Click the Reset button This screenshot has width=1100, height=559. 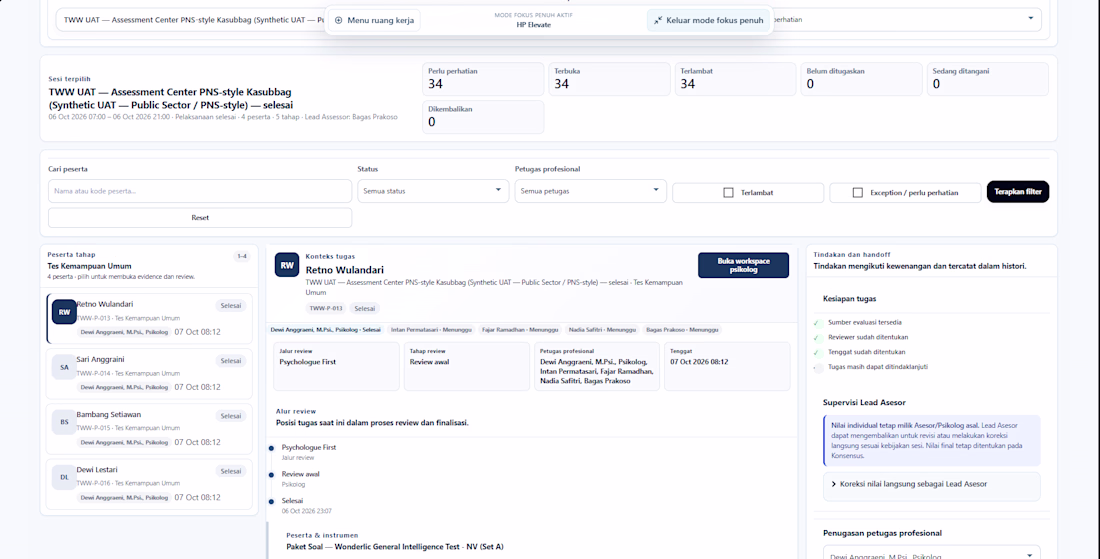pyautogui.click(x=200, y=217)
